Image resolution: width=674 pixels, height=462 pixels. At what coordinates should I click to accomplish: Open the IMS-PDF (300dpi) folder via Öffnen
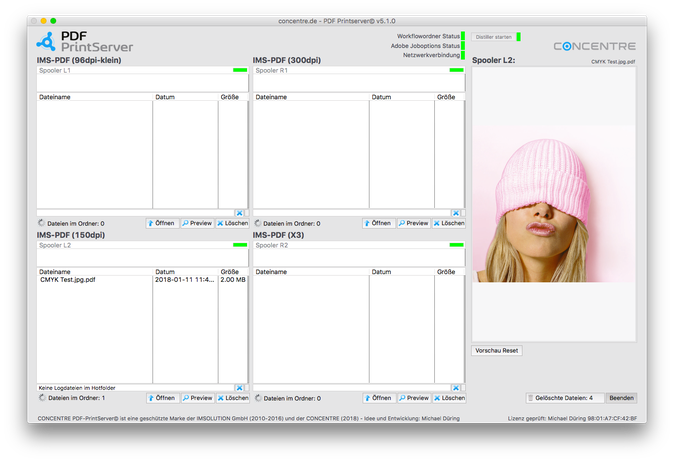(378, 223)
